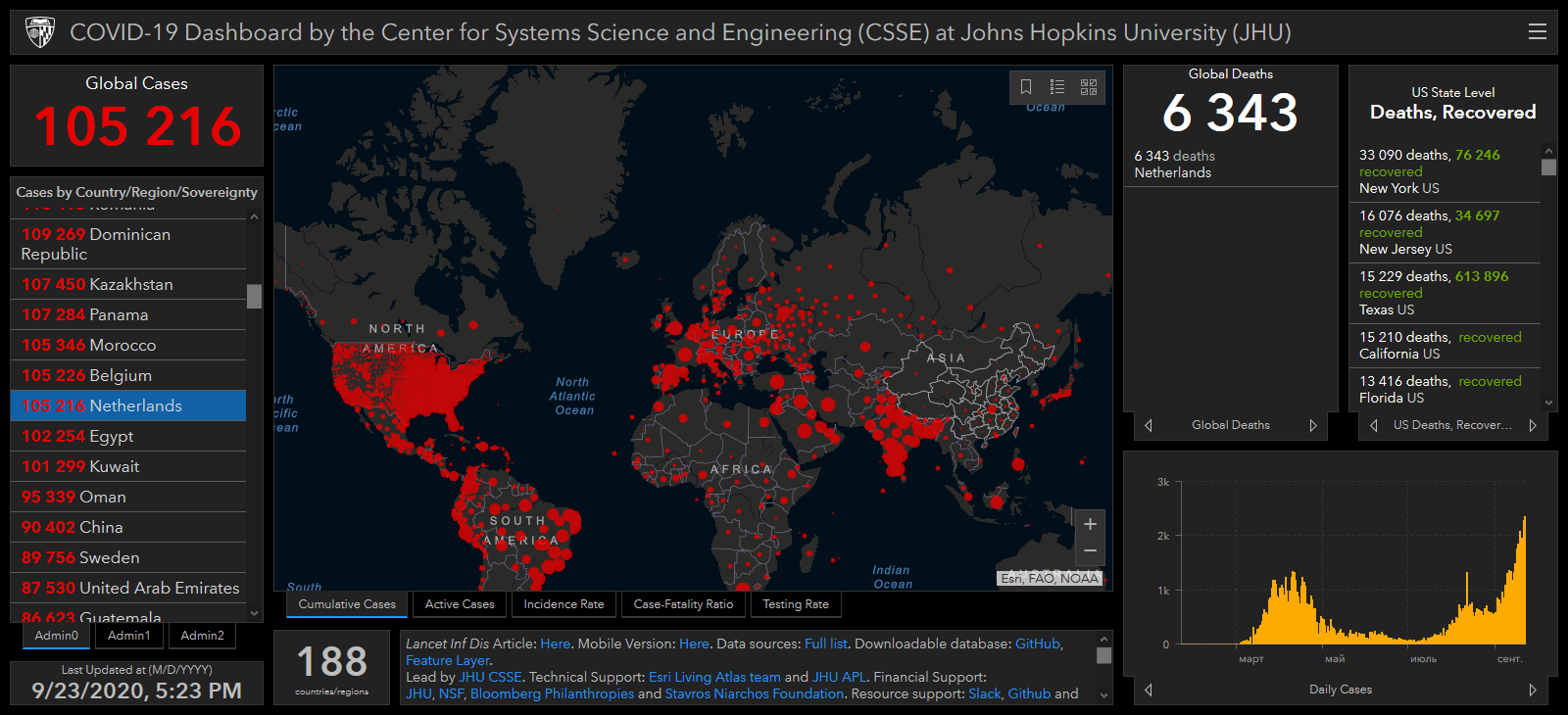1568x715 pixels.
Task: Switch to Active Cases map tab
Action: coord(460,604)
